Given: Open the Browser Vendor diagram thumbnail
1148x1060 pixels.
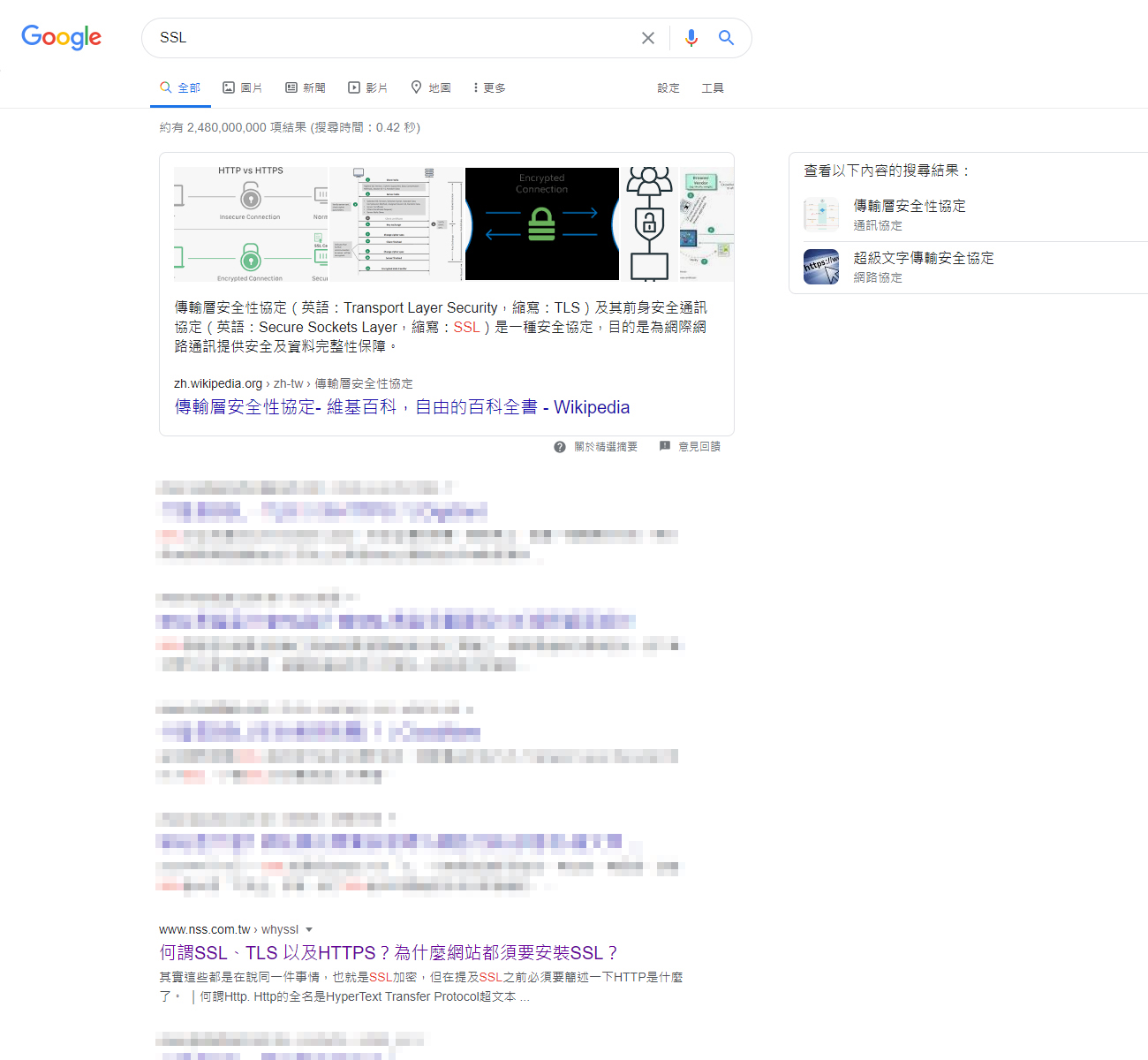Looking at the screenshot, I should (x=706, y=224).
